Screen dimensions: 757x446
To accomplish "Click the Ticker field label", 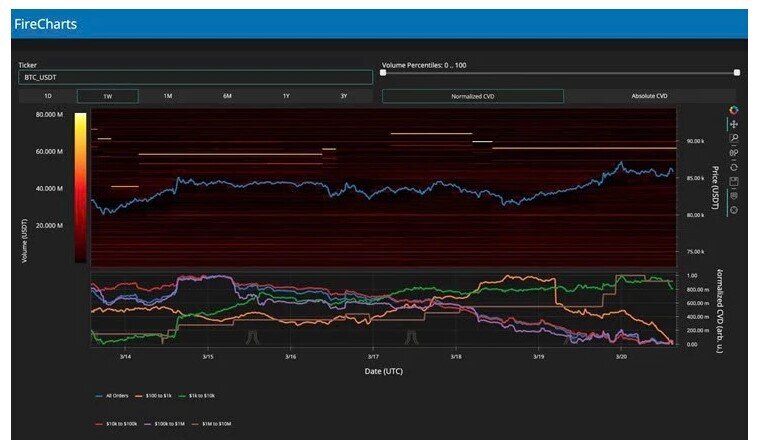I will [x=28, y=65].
